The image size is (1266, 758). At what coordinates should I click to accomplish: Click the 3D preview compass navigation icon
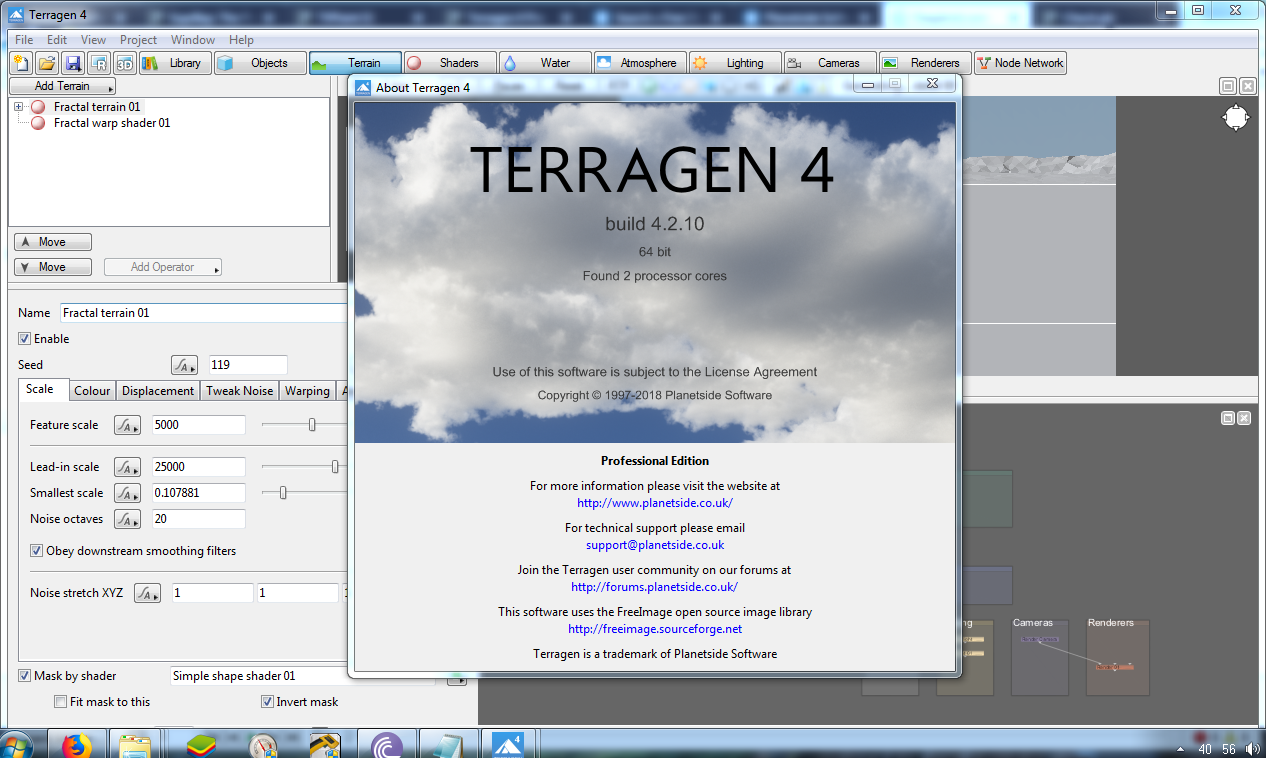[1236, 118]
